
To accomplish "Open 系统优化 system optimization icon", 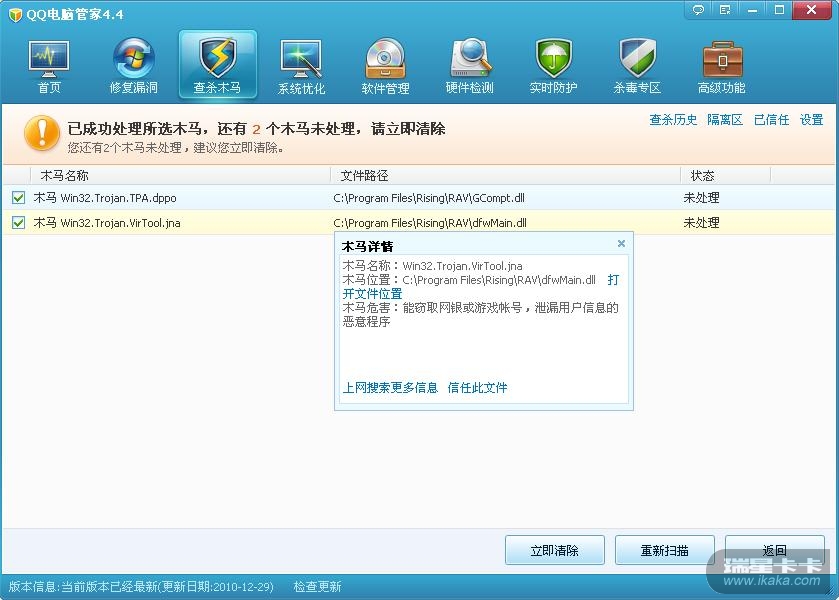I will (301, 66).
